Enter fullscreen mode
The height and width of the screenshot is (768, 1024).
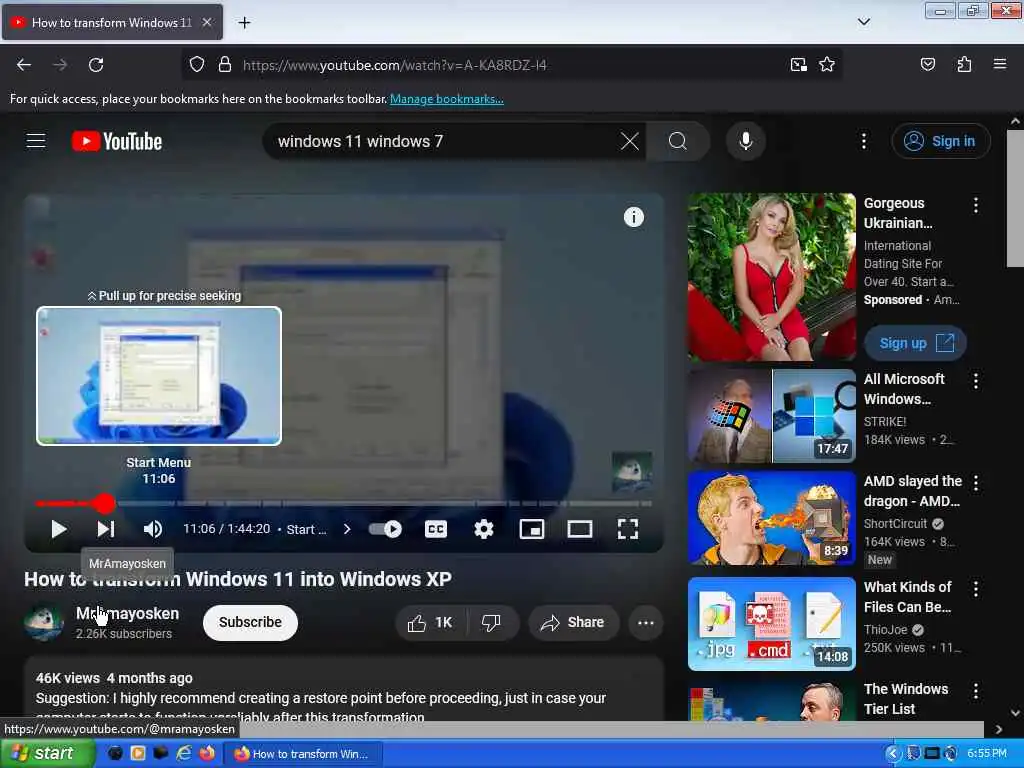click(x=628, y=529)
